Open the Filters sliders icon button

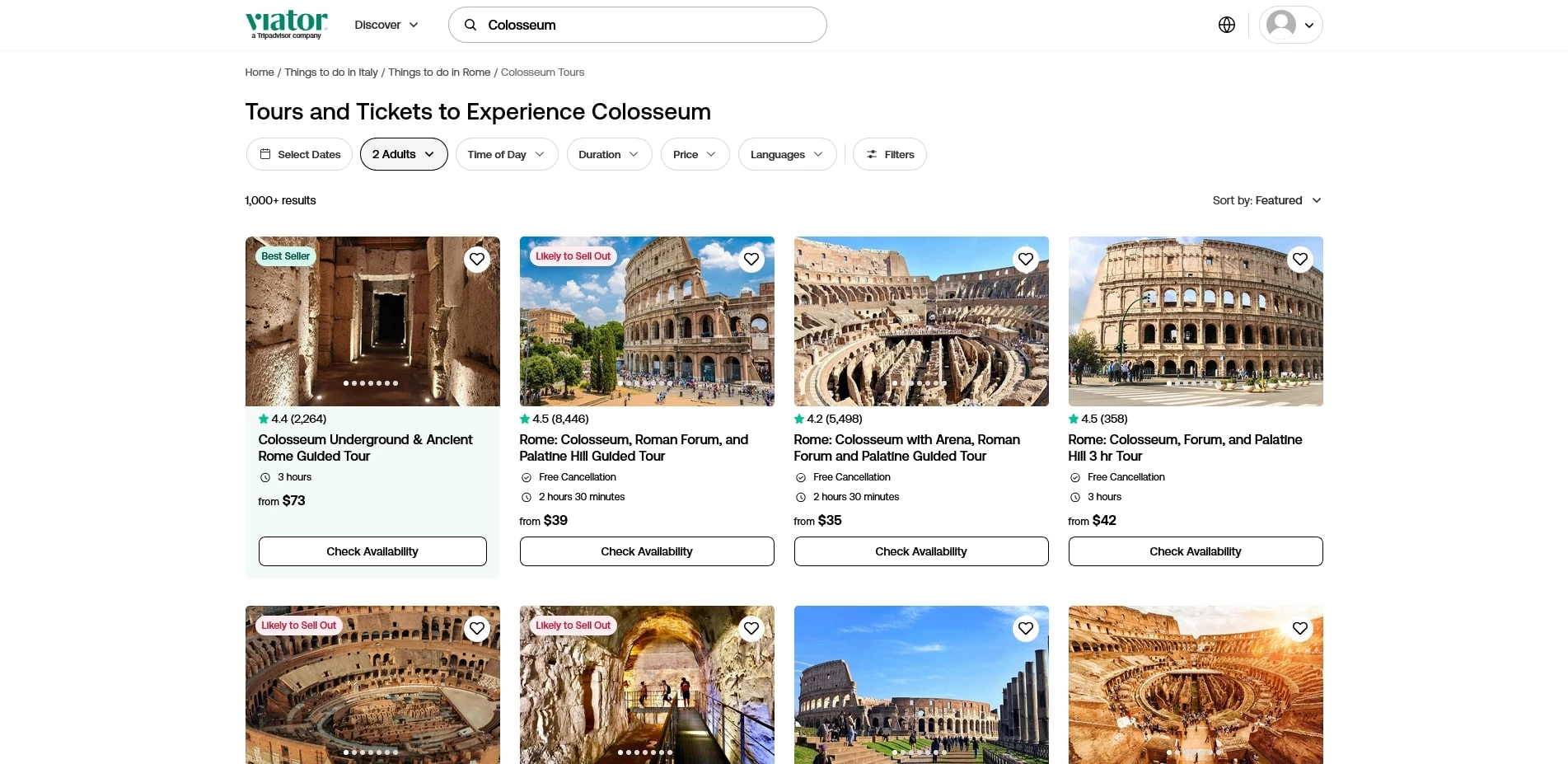[889, 154]
